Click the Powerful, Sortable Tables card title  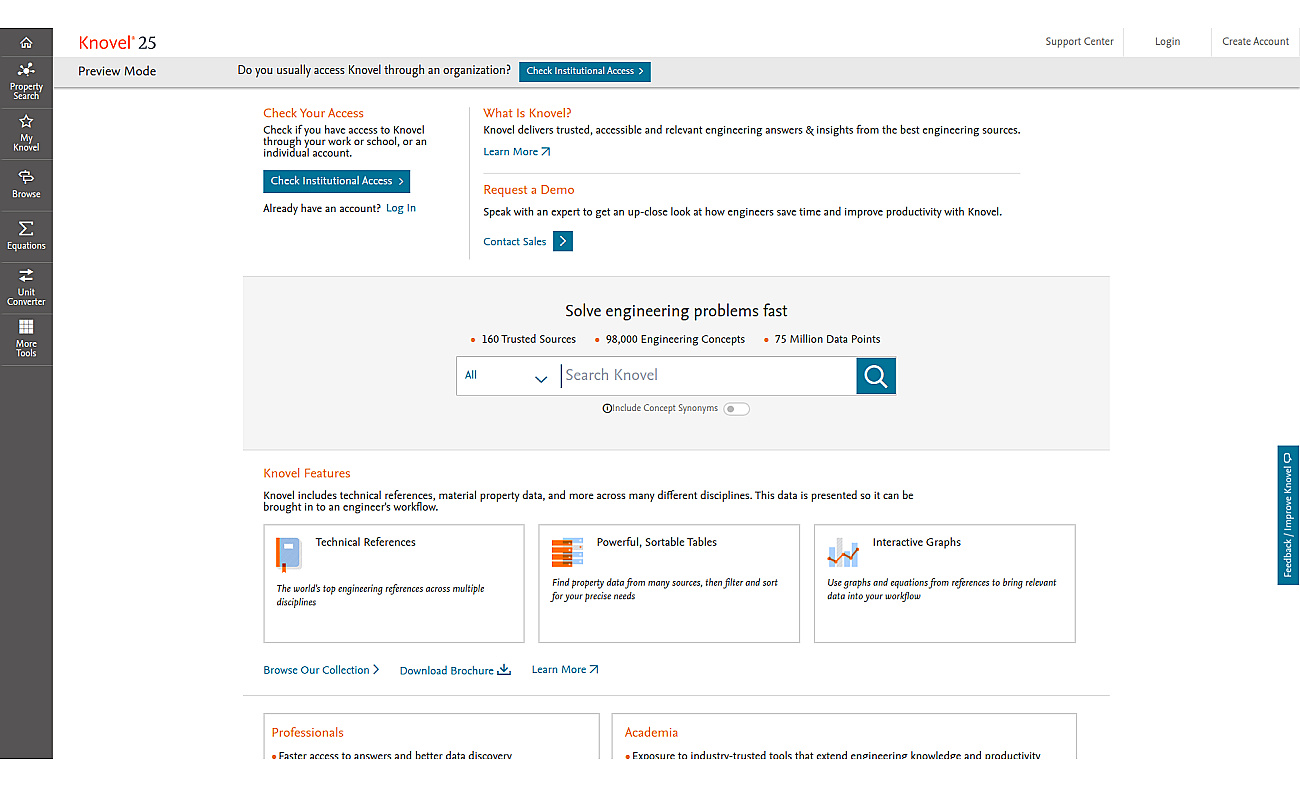(x=657, y=542)
